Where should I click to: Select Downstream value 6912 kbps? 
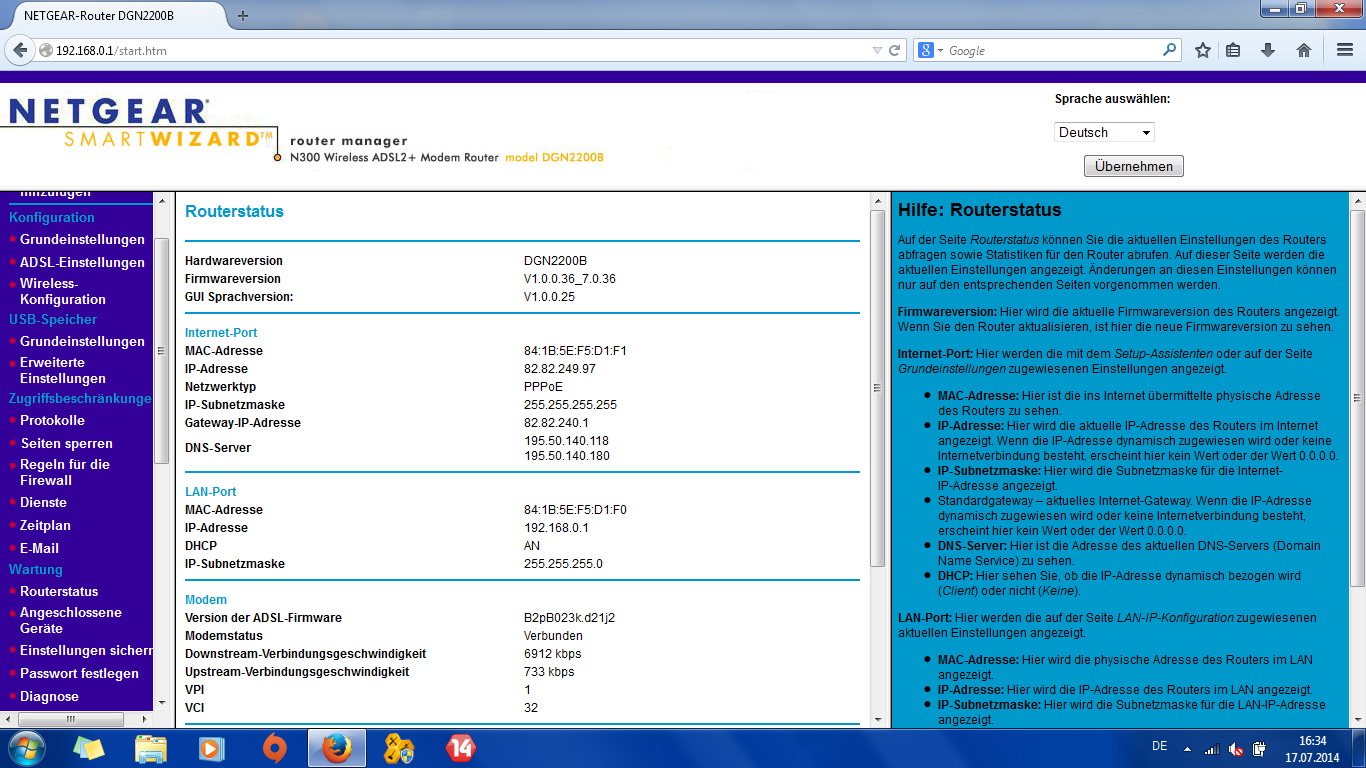click(553, 654)
